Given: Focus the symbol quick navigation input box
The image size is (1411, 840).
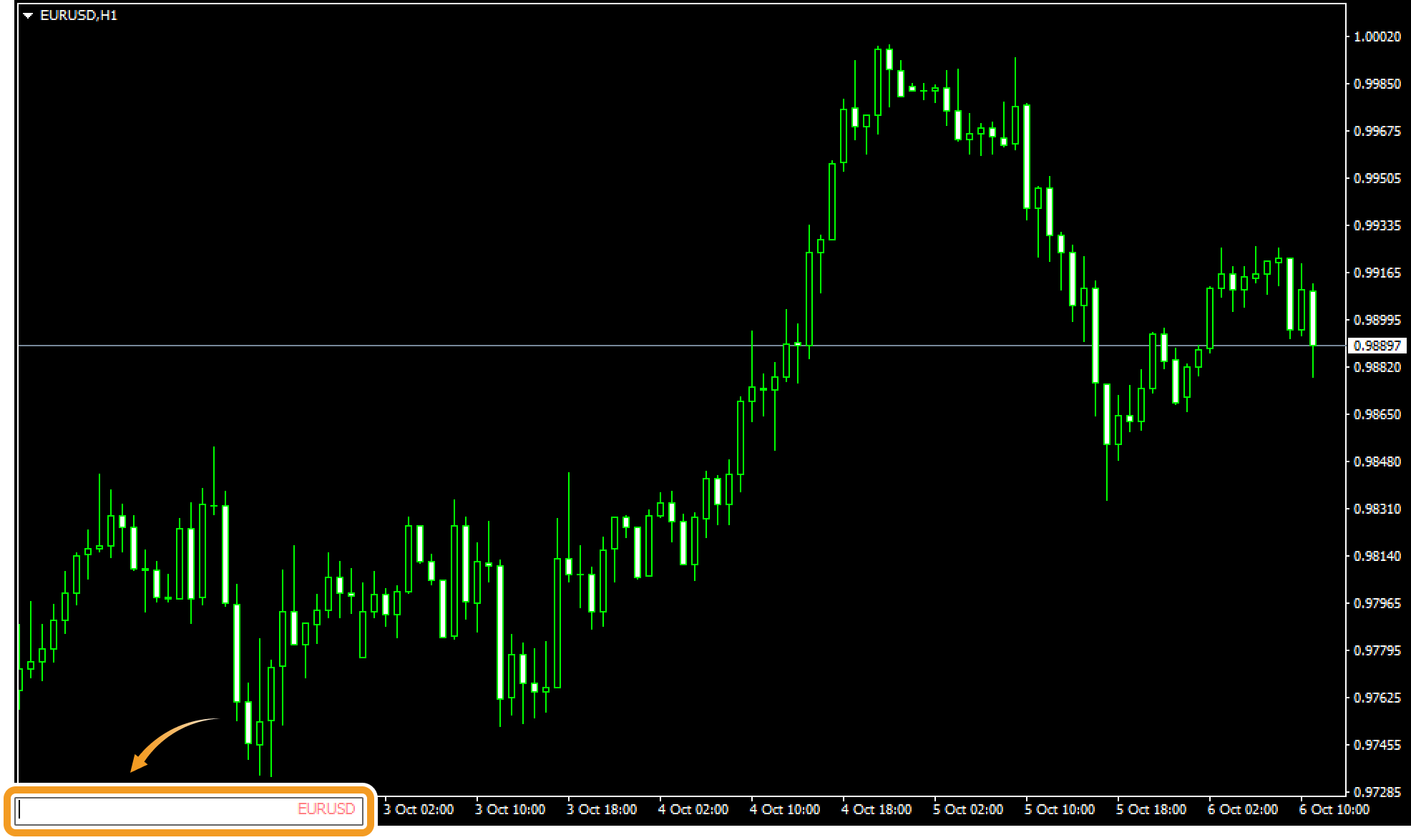Looking at the screenshot, I should [x=189, y=809].
